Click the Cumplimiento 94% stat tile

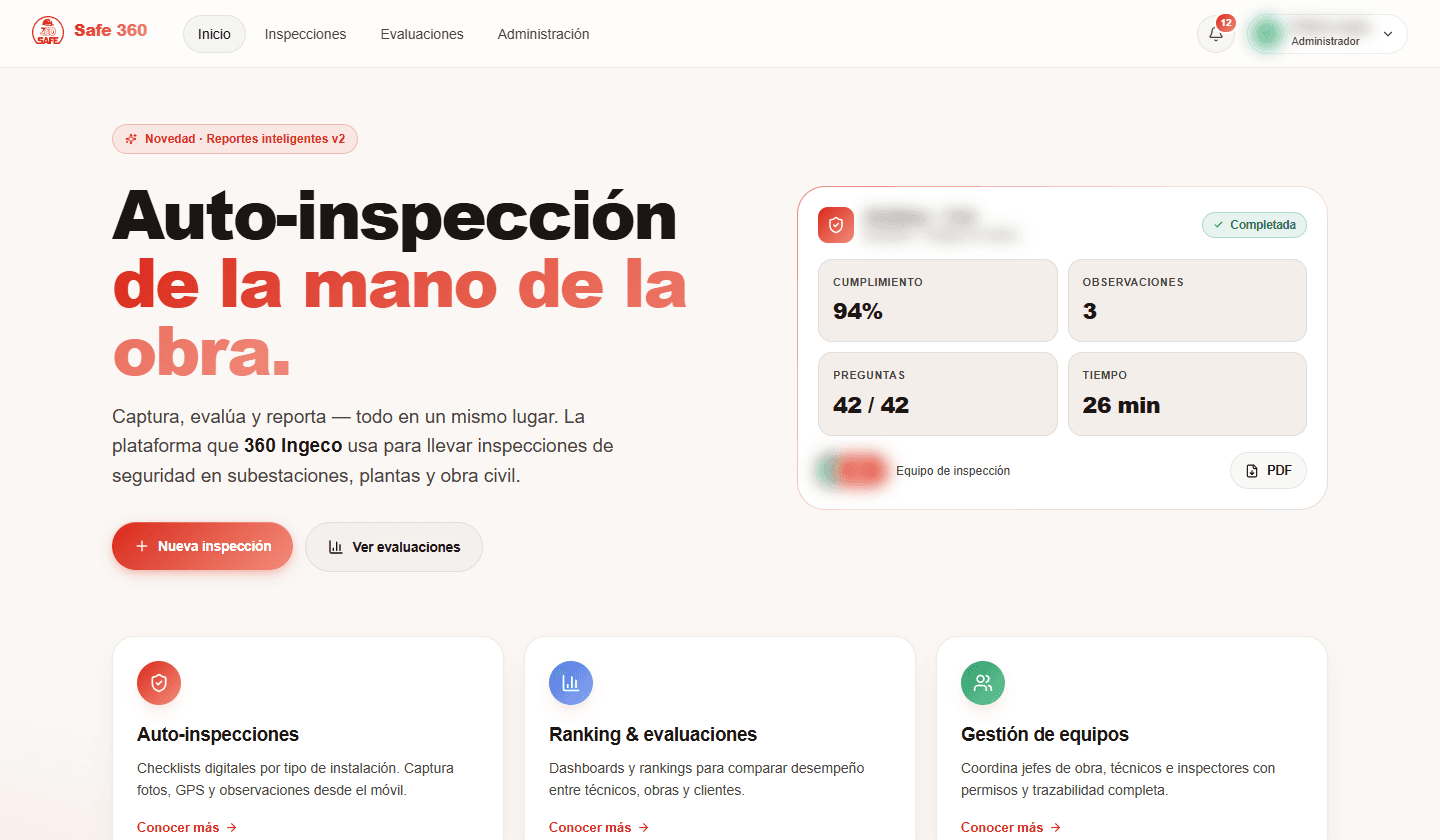pyautogui.click(x=938, y=301)
